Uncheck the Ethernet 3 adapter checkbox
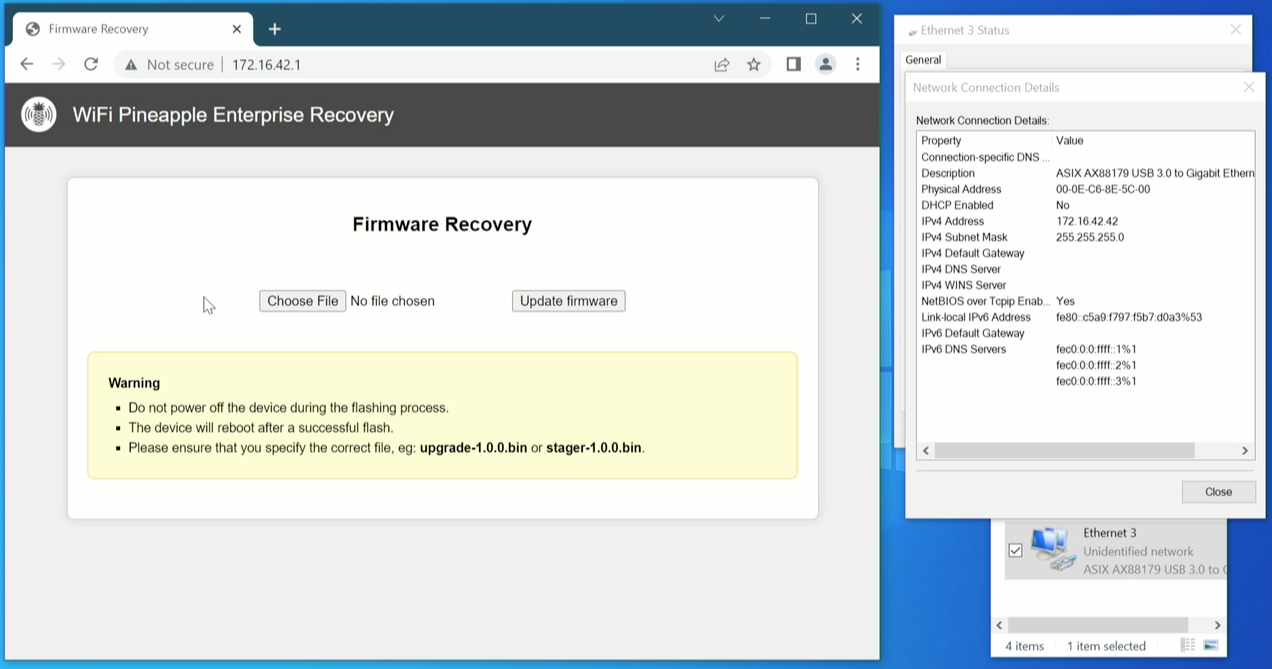This screenshot has width=1272, height=669. point(1016,551)
